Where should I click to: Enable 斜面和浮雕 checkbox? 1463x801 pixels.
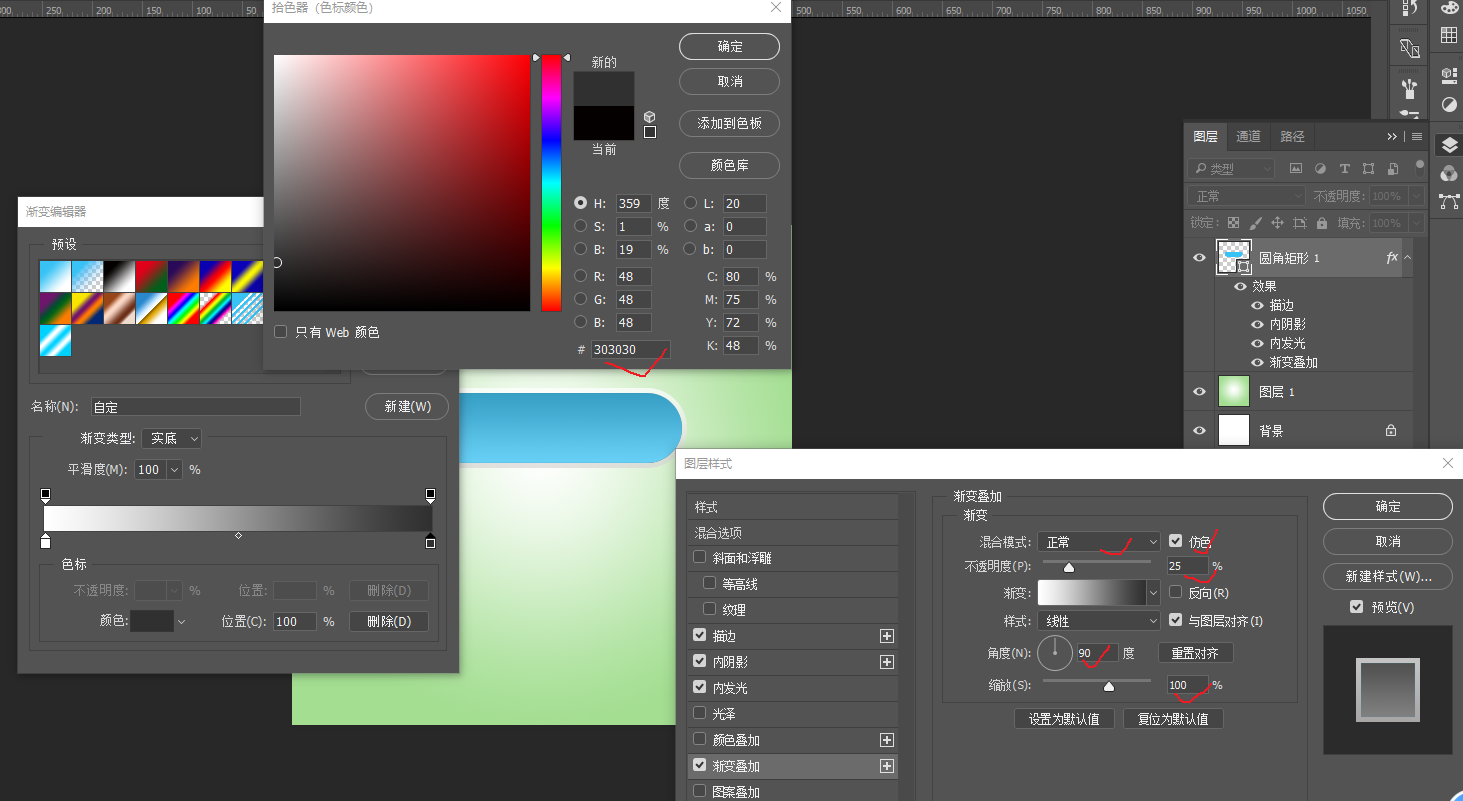[700, 558]
